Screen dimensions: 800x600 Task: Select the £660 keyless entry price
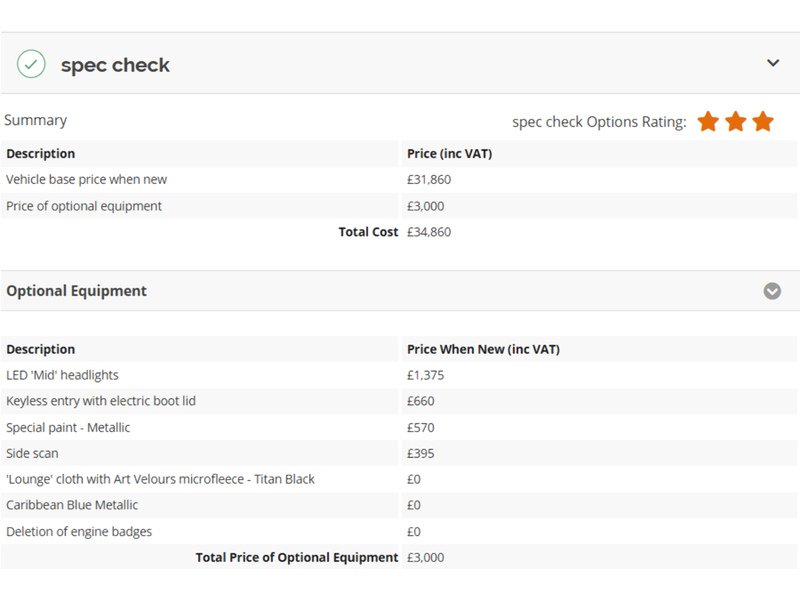pyautogui.click(x=420, y=401)
